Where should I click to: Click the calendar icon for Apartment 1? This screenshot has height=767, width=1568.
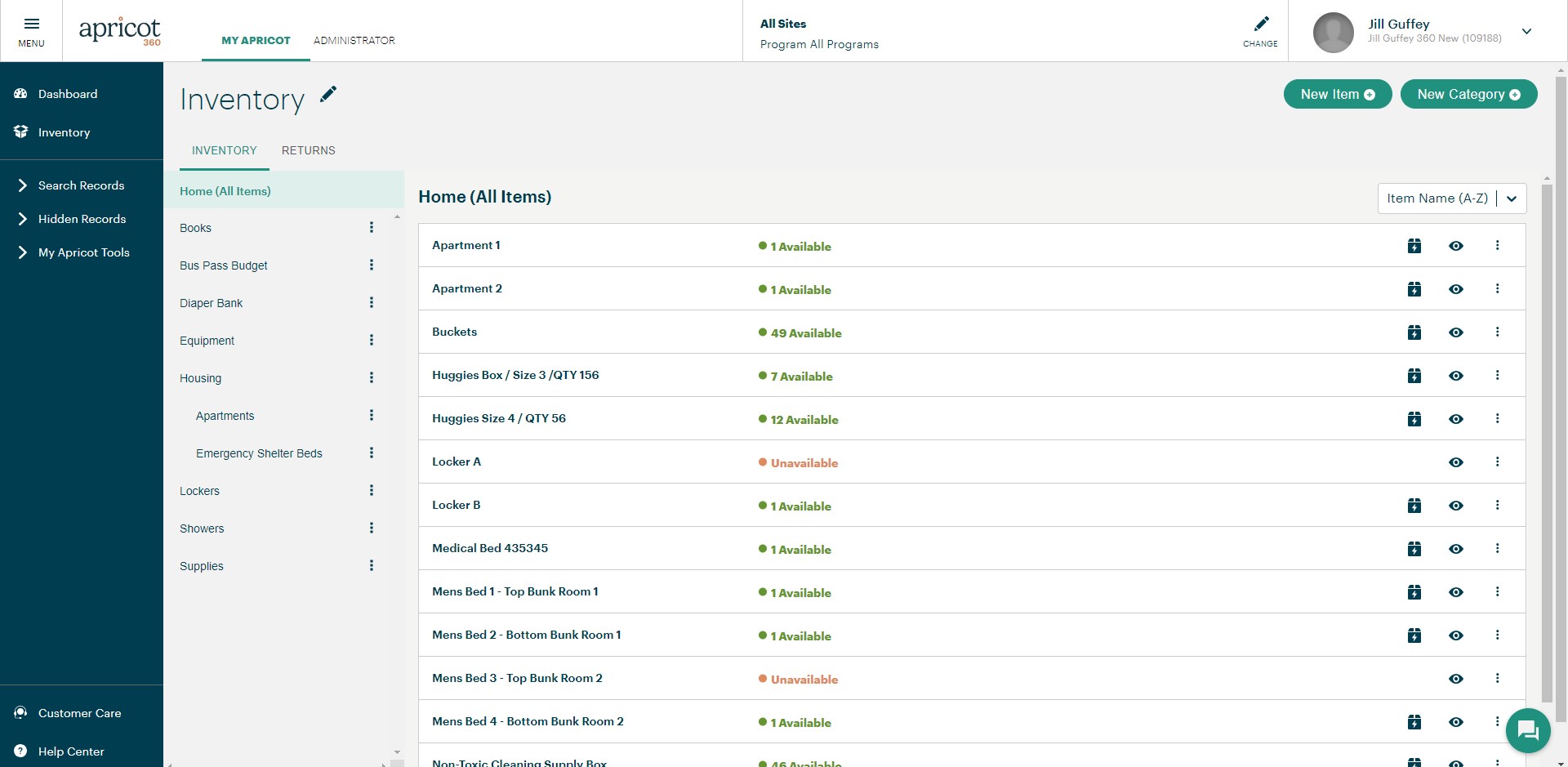pos(1414,246)
